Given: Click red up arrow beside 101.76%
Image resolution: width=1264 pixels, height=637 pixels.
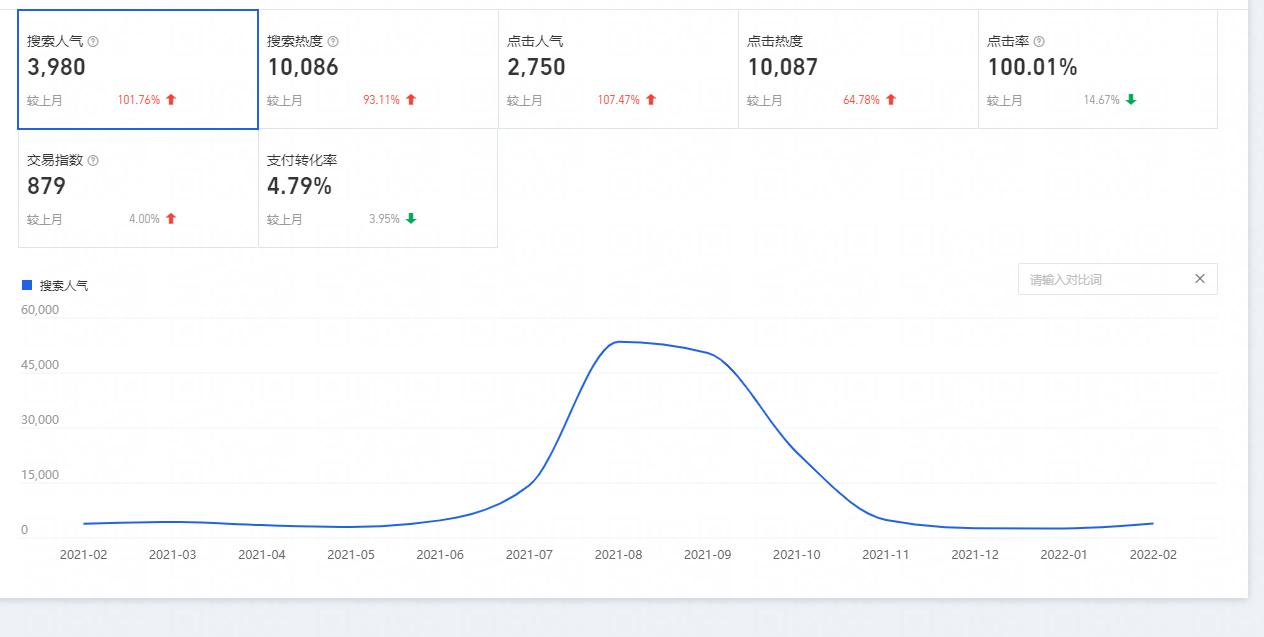Looking at the screenshot, I should (x=171, y=100).
